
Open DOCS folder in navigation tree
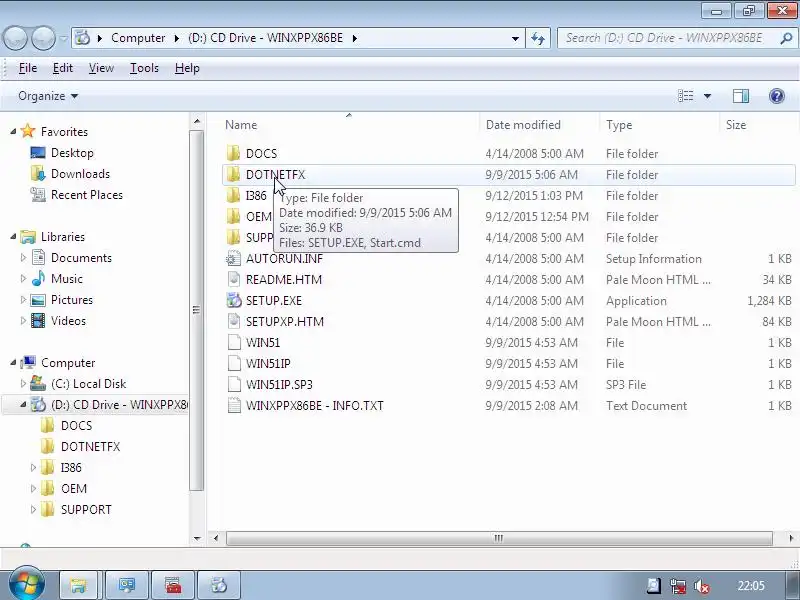pyautogui.click(x=77, y=426)
